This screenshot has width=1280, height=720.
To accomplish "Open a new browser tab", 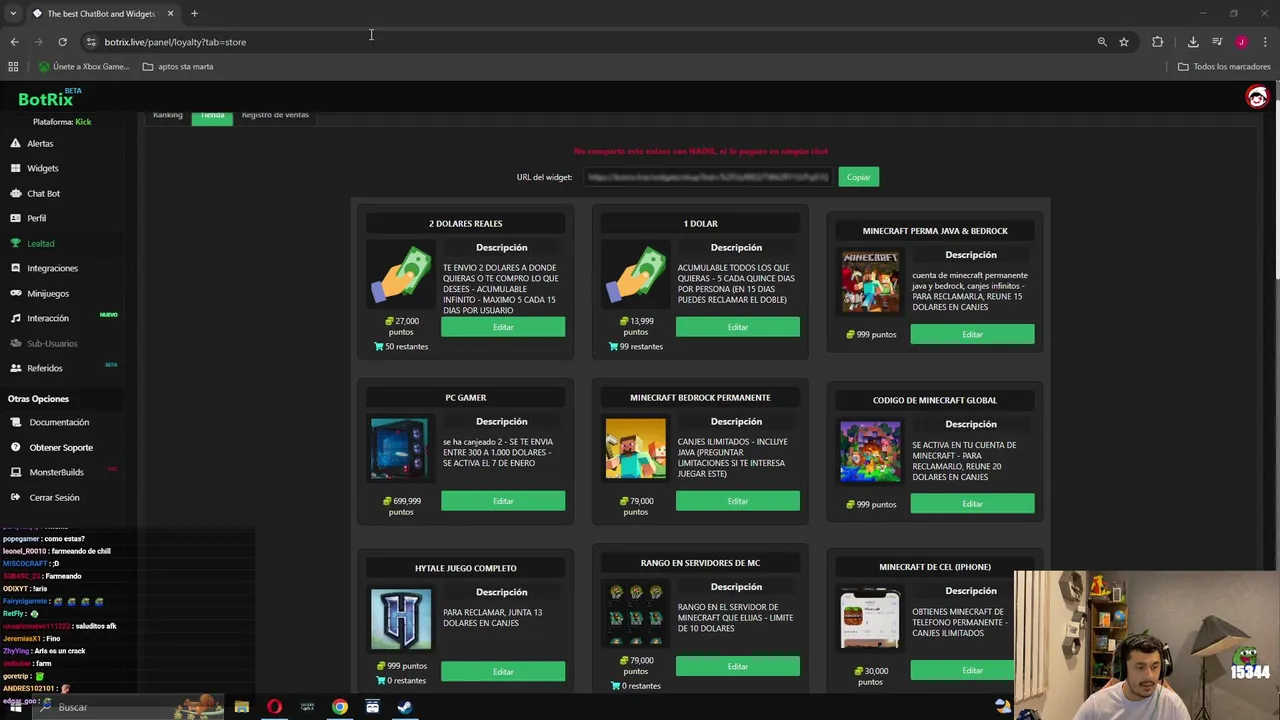I will [x=194, y=14].
